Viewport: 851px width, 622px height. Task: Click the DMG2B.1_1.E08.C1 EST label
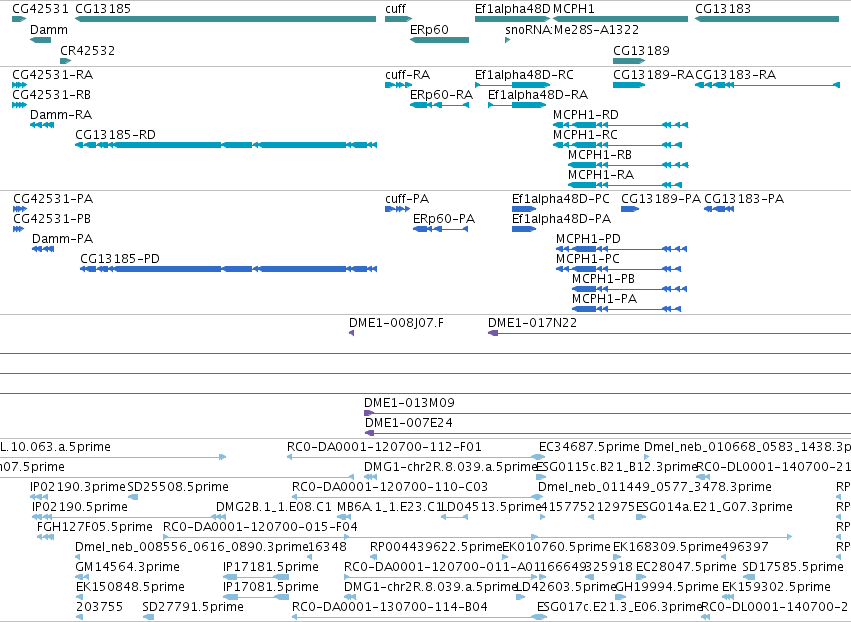(x=274, y=507)
